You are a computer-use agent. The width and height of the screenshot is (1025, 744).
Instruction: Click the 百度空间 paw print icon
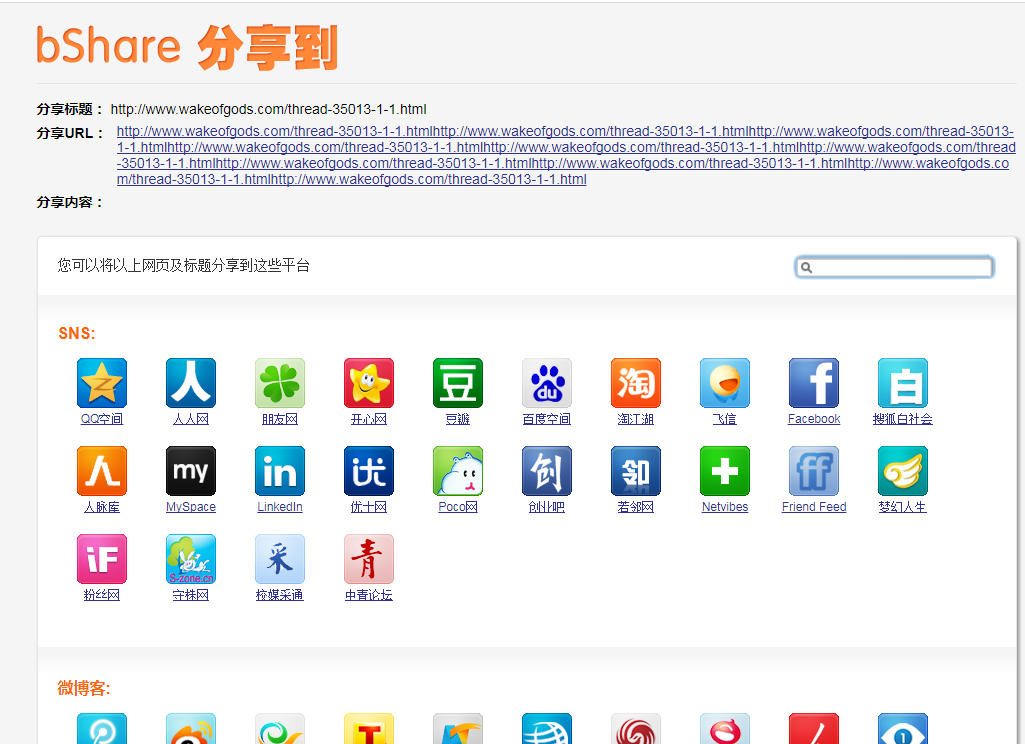click(546, 383)
